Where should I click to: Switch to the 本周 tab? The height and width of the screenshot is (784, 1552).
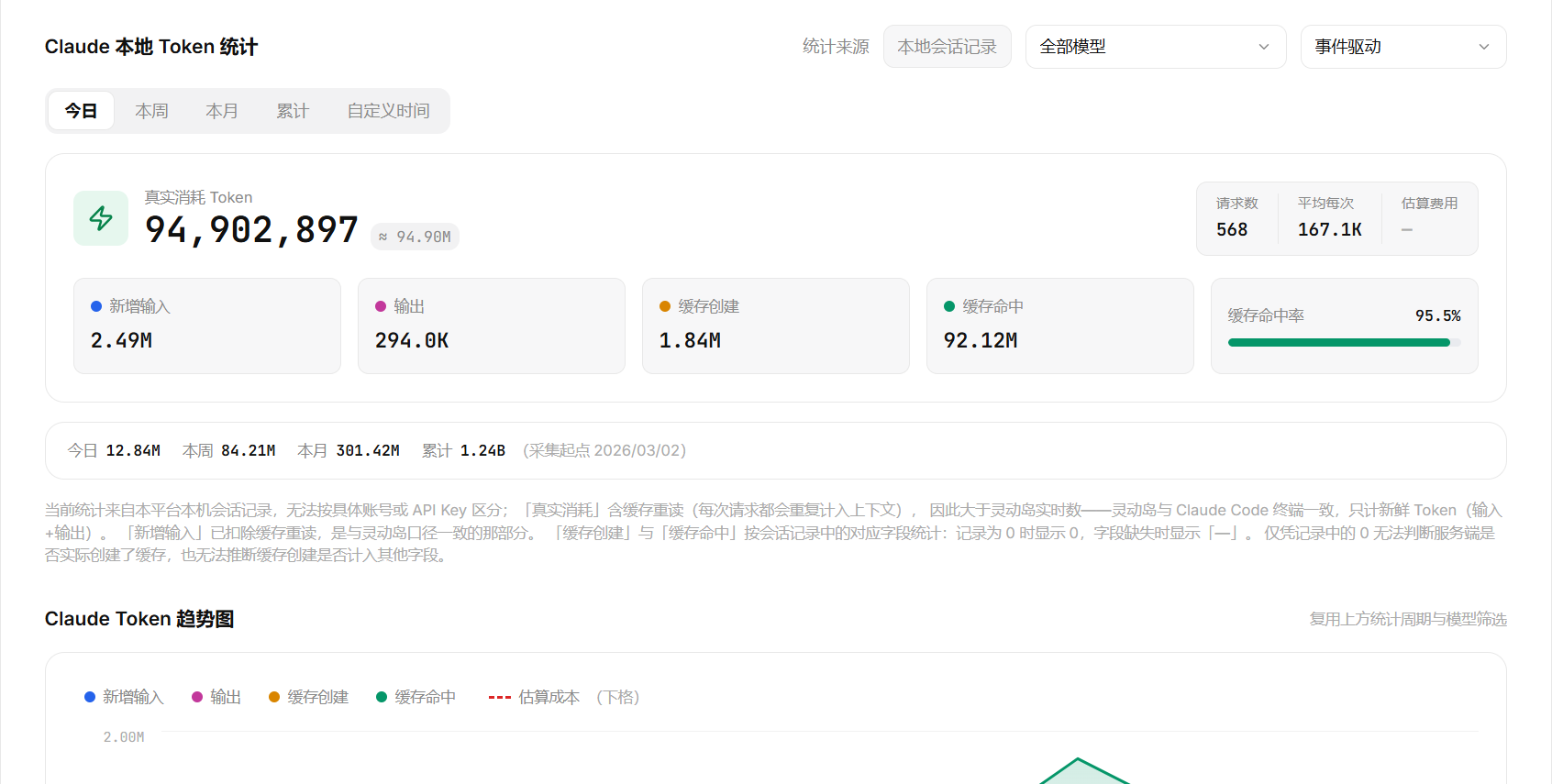[151, 111]
